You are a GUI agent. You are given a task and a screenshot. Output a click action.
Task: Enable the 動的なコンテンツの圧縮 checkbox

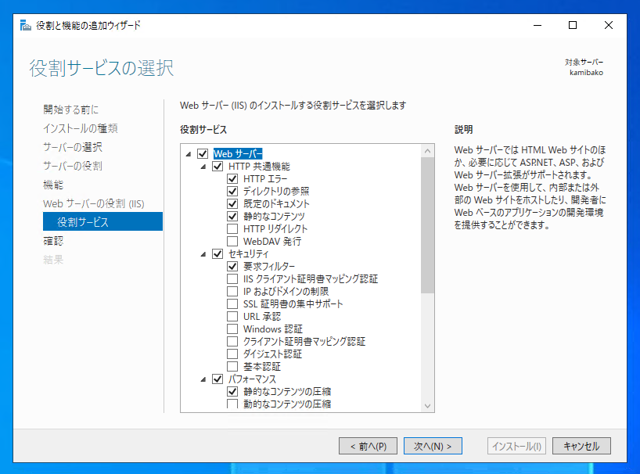pos(233,404)
